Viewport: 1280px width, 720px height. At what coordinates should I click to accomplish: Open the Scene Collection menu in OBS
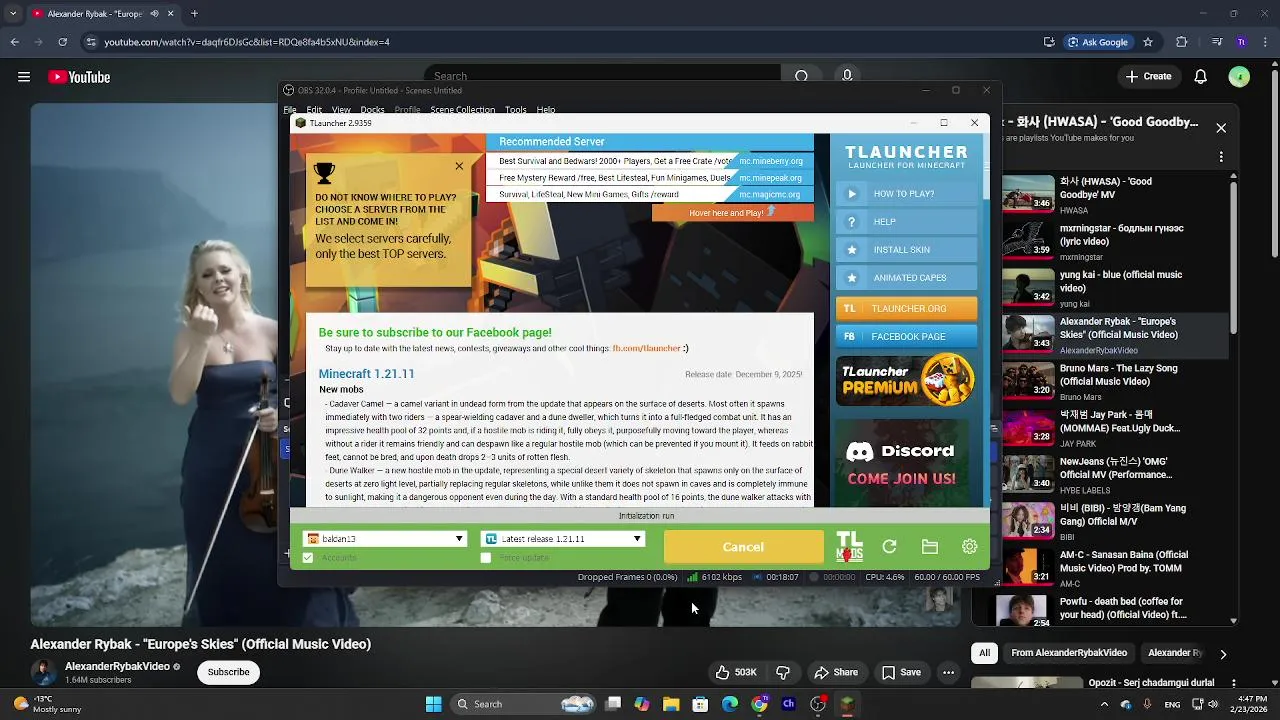point(462,110)
